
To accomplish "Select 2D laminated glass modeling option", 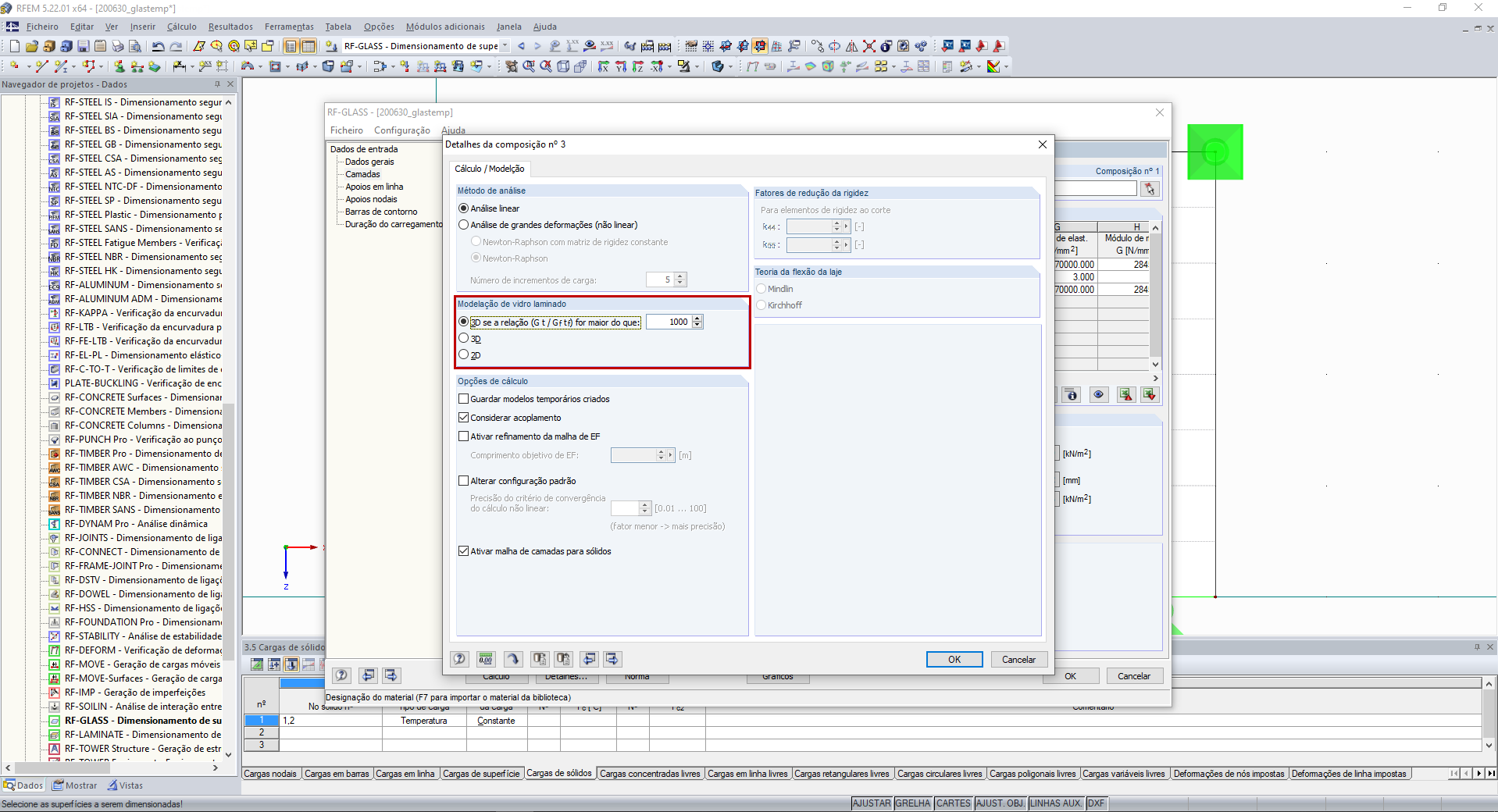I will coord(464,354).
